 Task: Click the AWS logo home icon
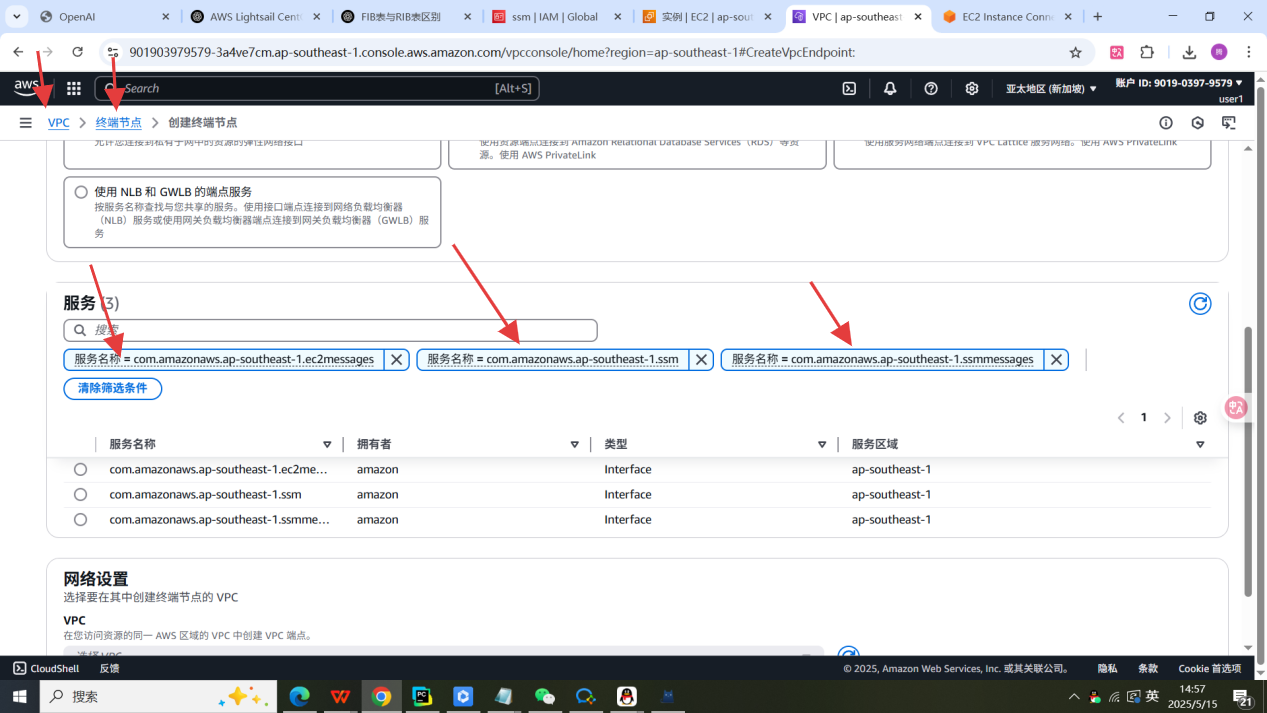27,88
